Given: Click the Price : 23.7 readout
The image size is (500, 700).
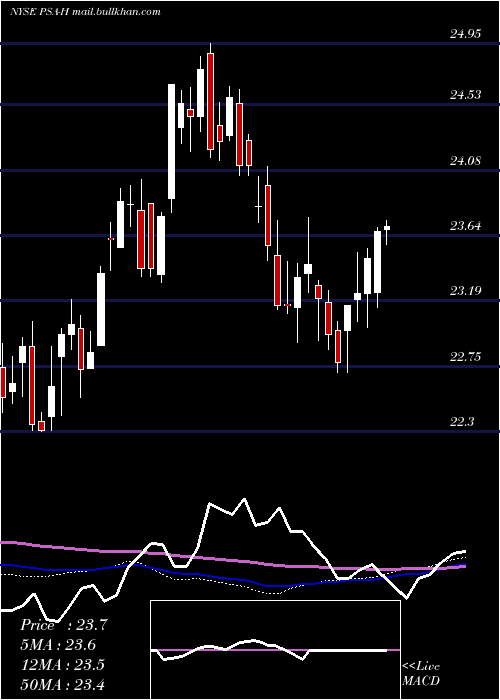Looking at the screenshot, I should (64, 625).
